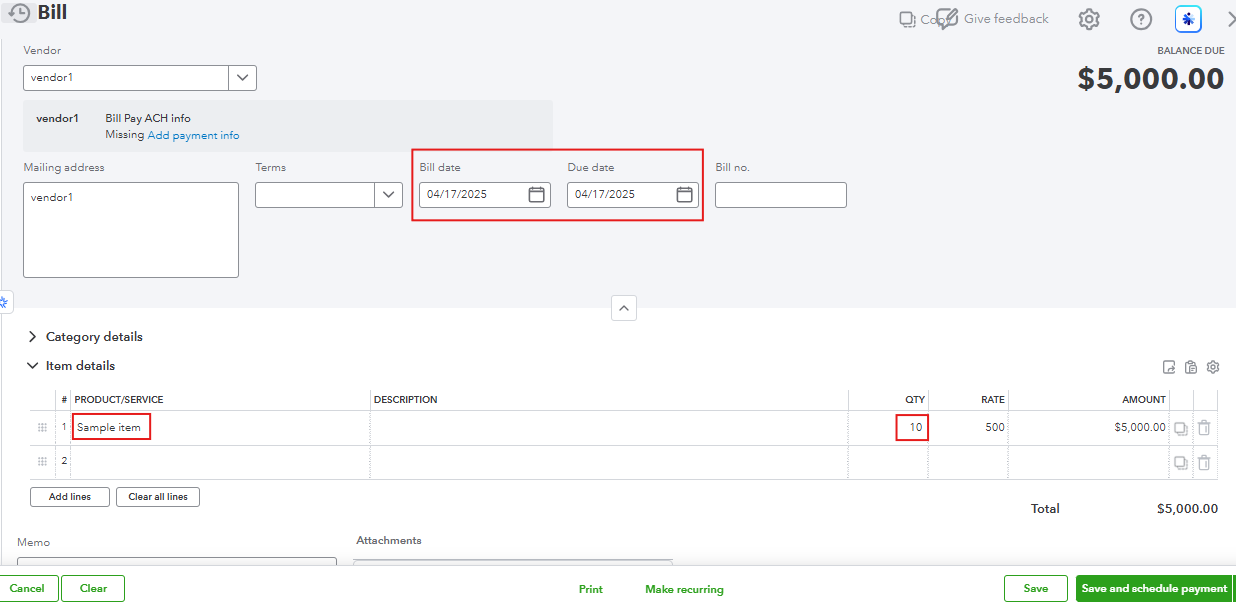Viewport: 1236px width, 606px height.
Task: Expand the Category details section
Action: pos(33,337)
